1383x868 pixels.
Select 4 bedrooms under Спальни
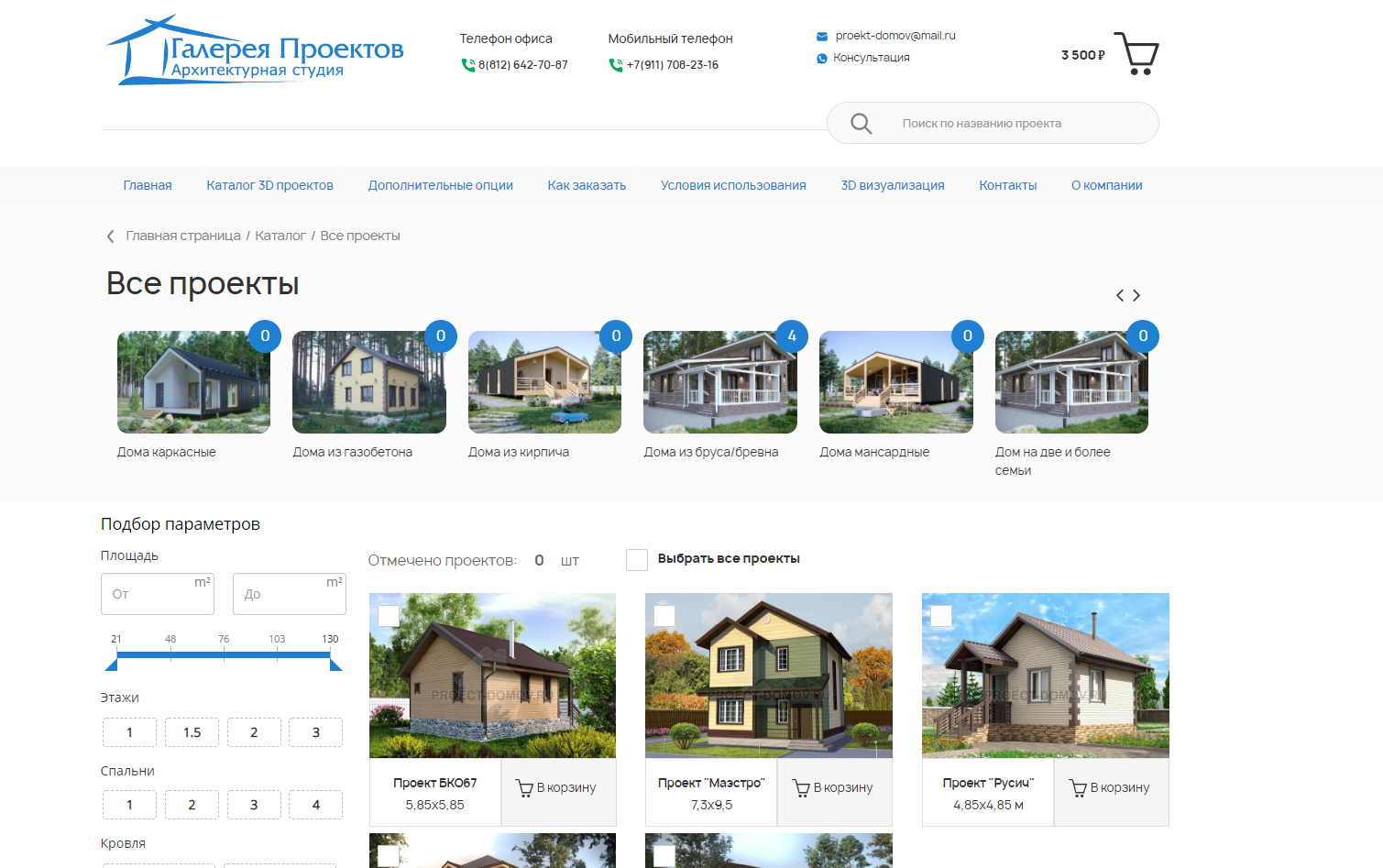click(316, 805)
